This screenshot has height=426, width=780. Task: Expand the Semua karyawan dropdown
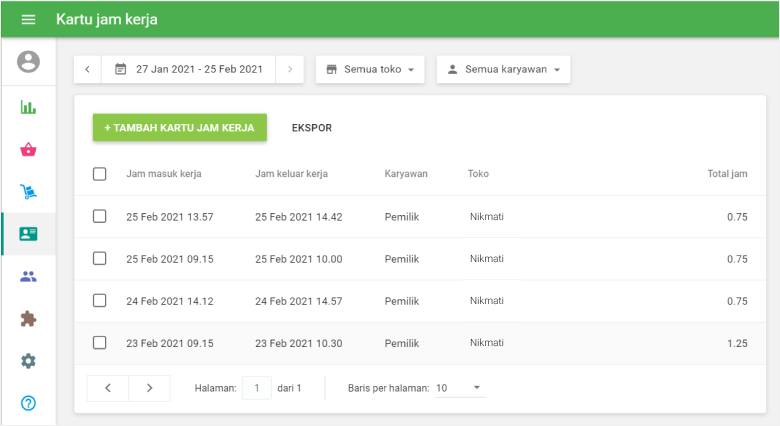503,70
